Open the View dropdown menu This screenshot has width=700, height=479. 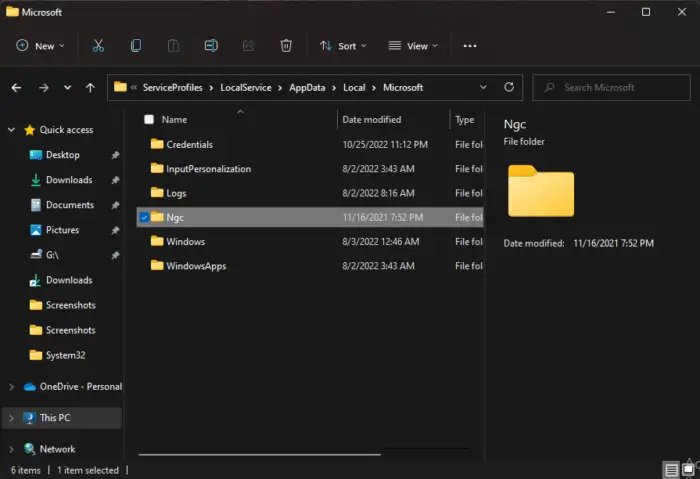click(x=413, y=46)
